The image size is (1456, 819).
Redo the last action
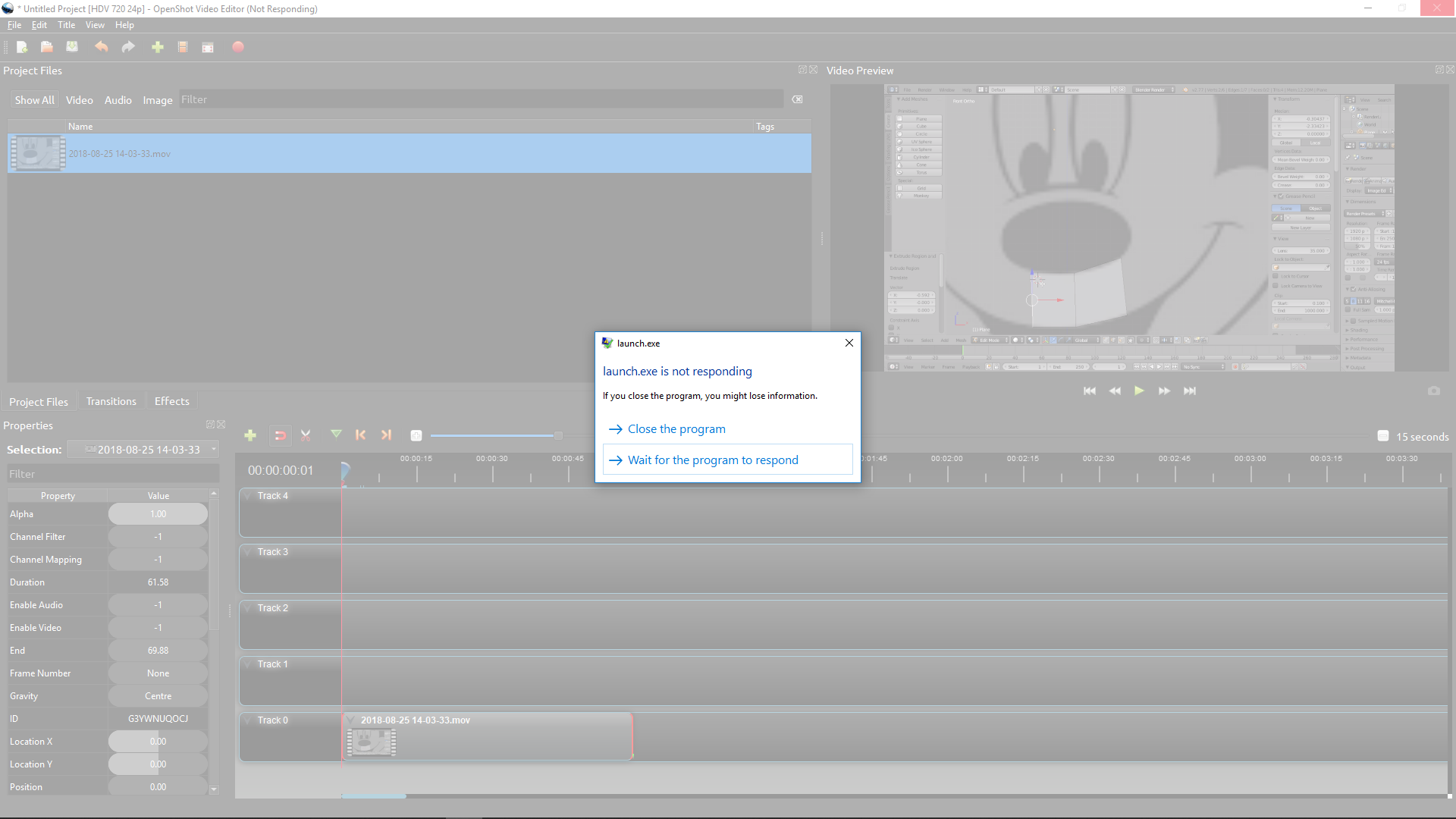[127, 47]
